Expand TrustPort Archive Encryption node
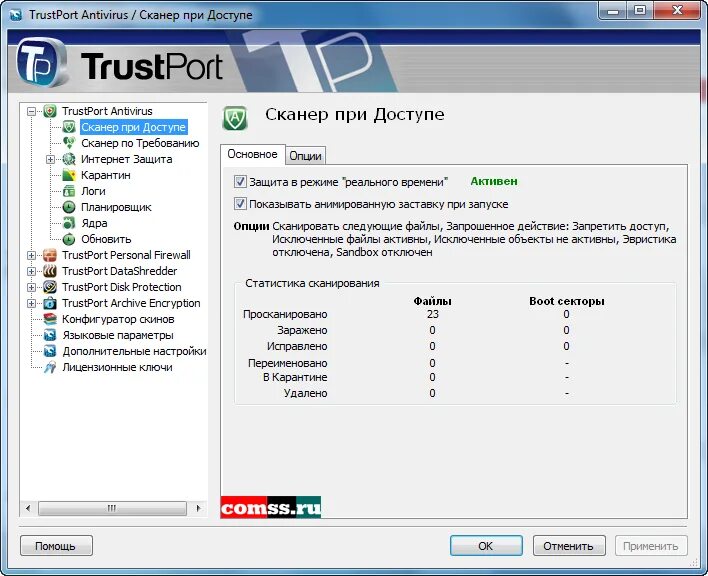708x576 pixels. [31, 303]
